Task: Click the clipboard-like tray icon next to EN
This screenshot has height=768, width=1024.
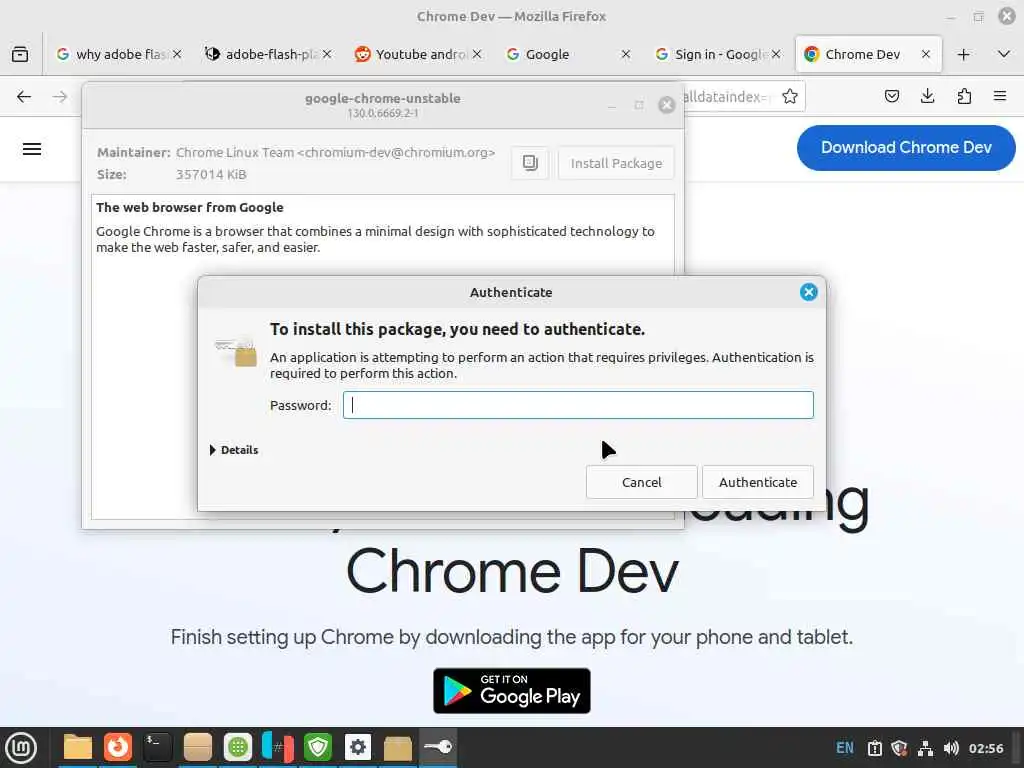Action: [874, 748]
